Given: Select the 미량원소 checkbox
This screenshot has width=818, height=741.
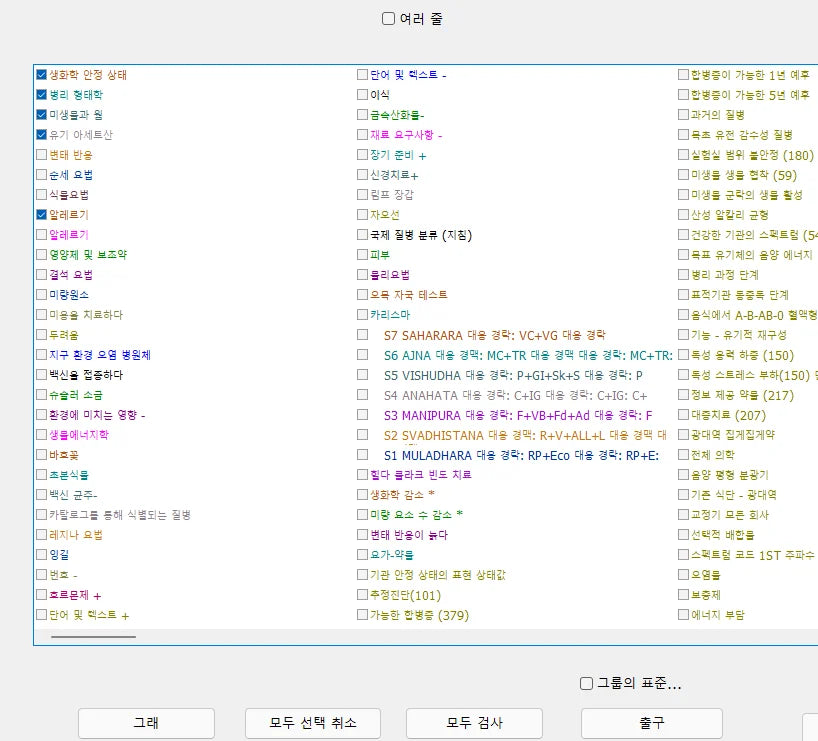Looking at the screenshot, I should [x=41, y=295].
